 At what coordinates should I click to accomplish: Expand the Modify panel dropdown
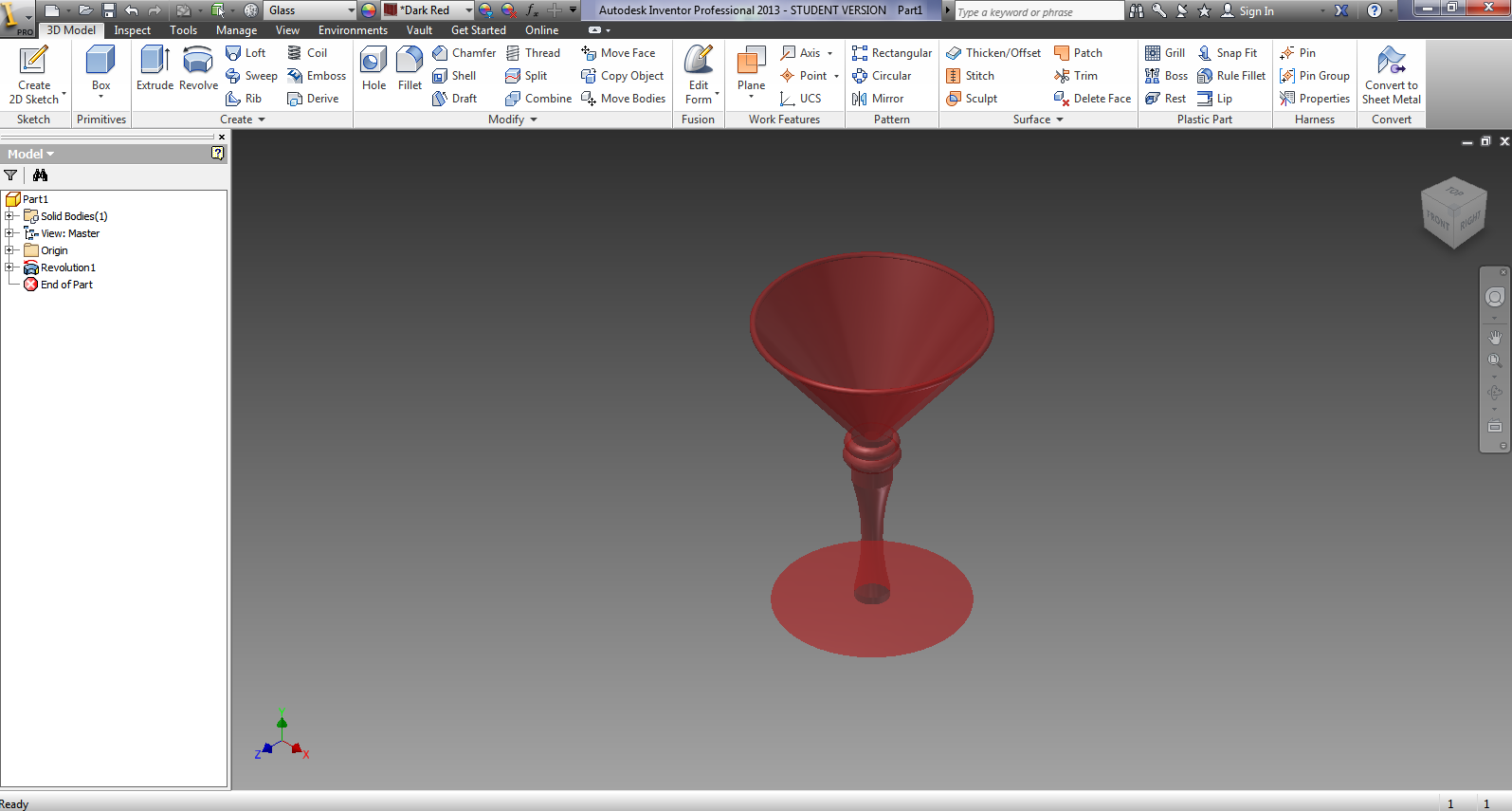[513, 120]
